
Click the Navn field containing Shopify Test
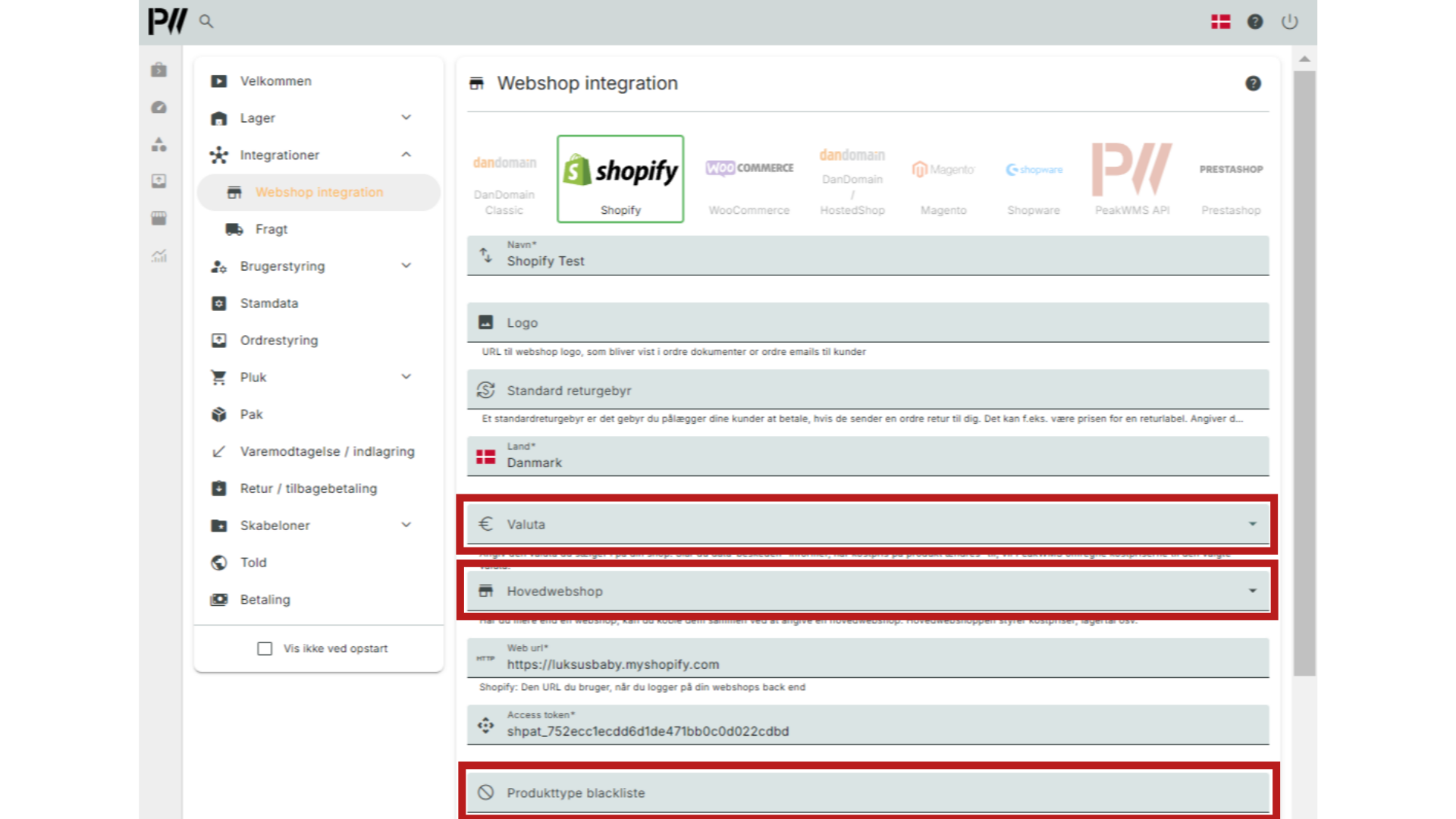click(x=868, y=256)
